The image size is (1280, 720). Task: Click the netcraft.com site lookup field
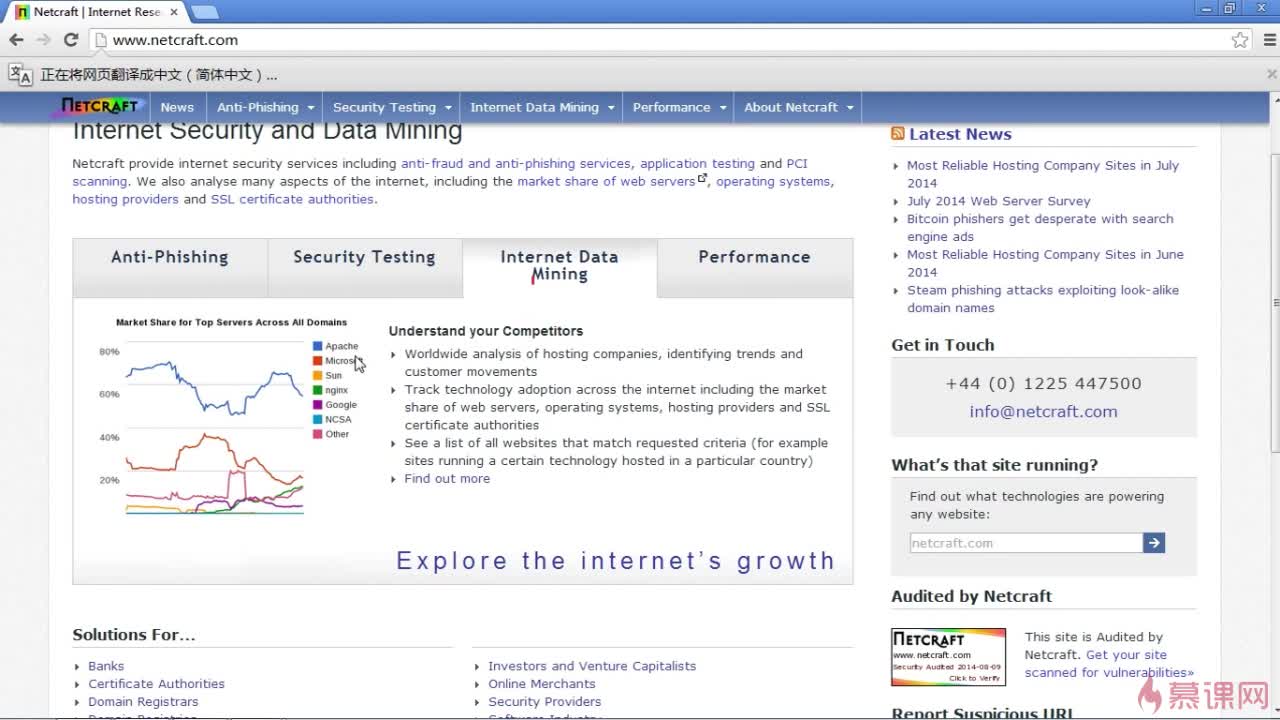coord(1026,543)
